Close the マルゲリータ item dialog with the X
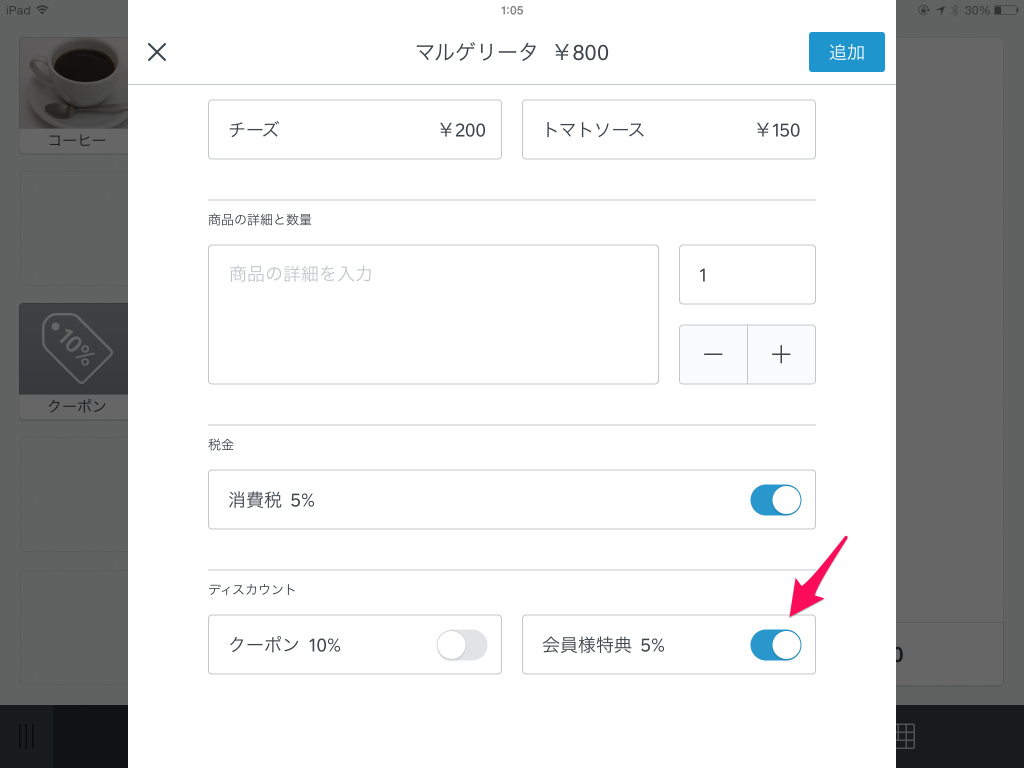Viewport: 1024px width, 768px height. [157, 52]
